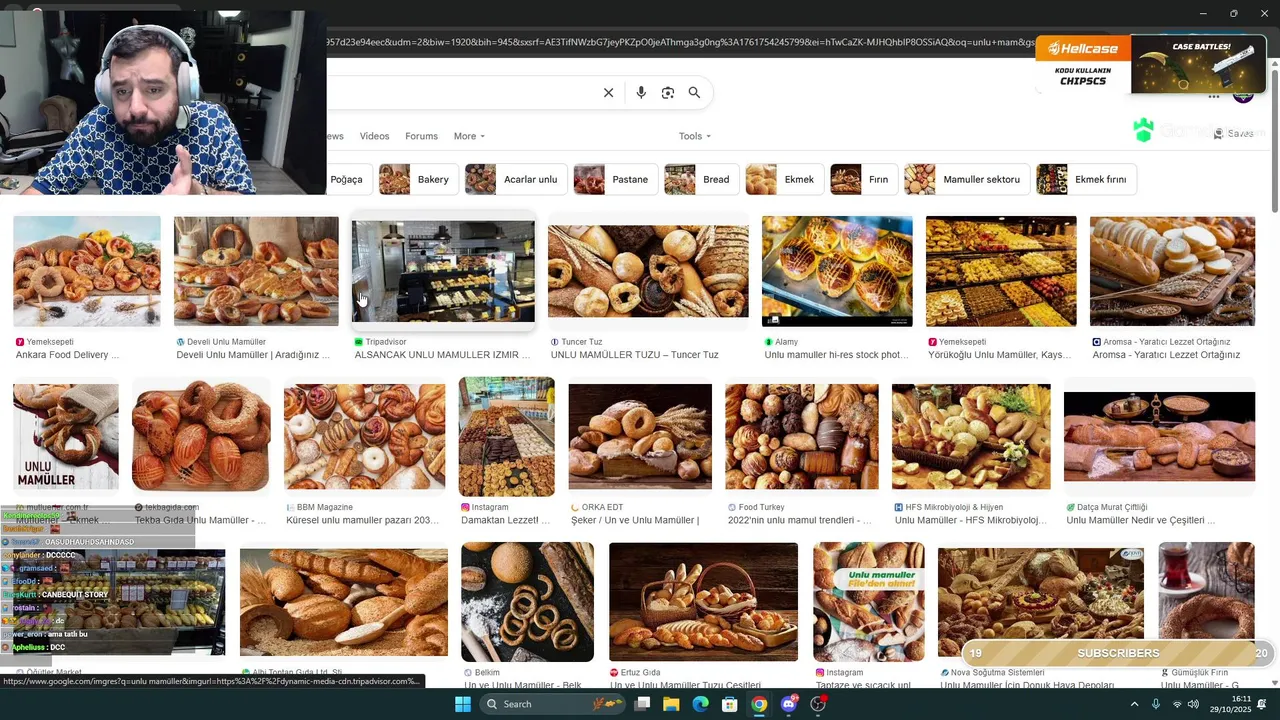Select the Mamuller sektoru filter chip
This screenshot has width=1280, height=720.
tap(967, 179)
